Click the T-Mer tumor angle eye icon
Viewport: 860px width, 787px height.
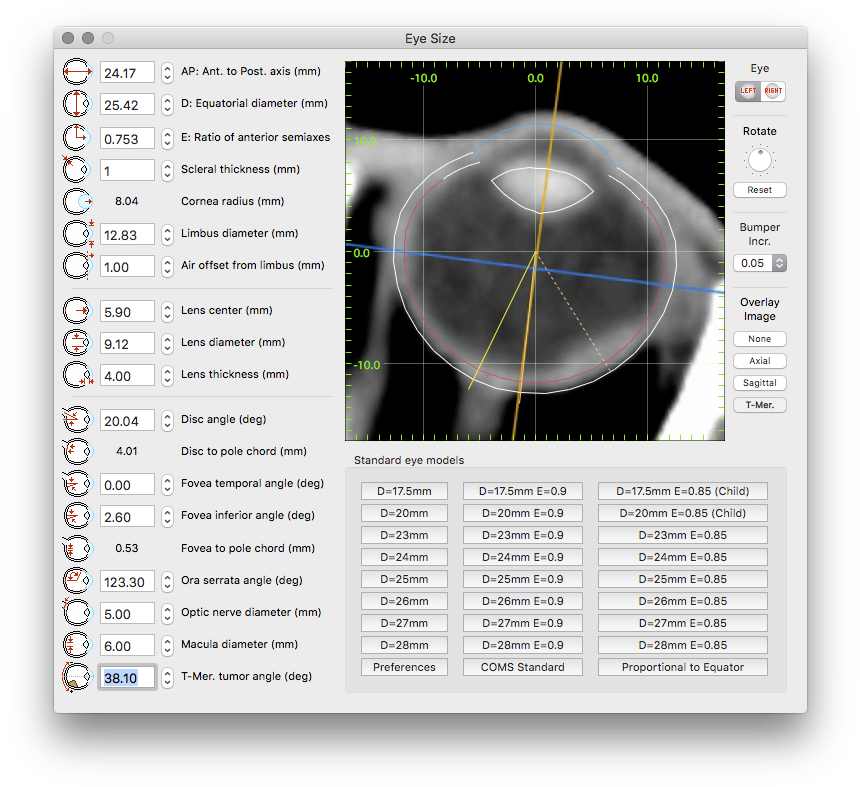(76, 677)
